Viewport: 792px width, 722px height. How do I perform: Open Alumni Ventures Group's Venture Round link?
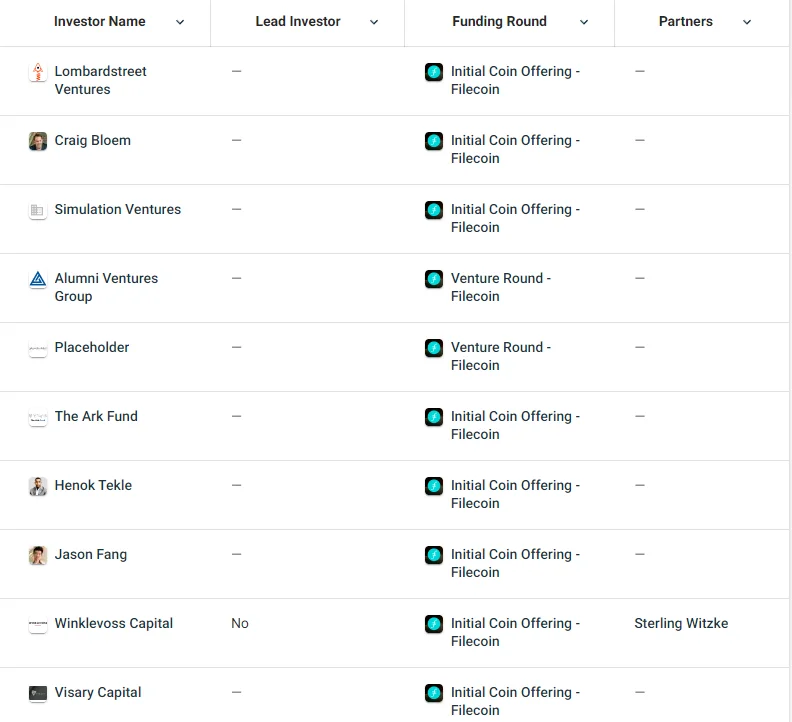pos(501,287)
